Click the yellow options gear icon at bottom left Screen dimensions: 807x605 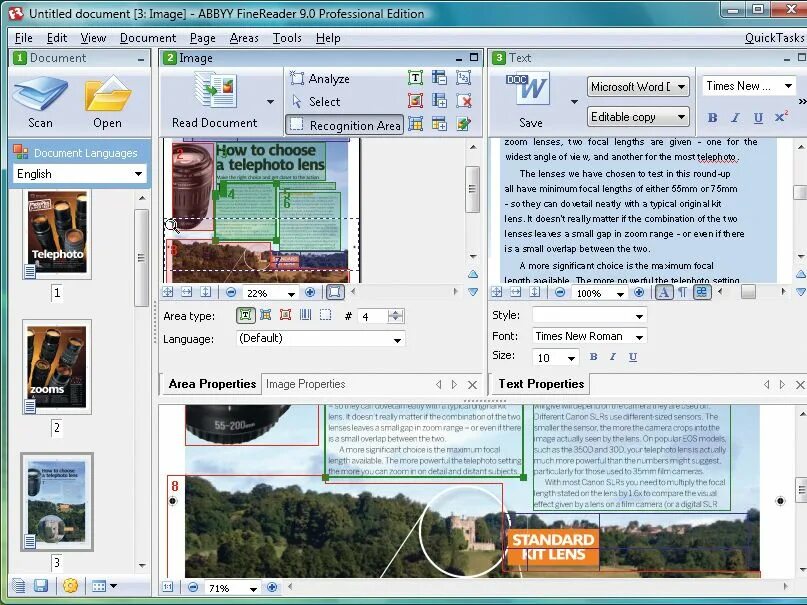71,585
